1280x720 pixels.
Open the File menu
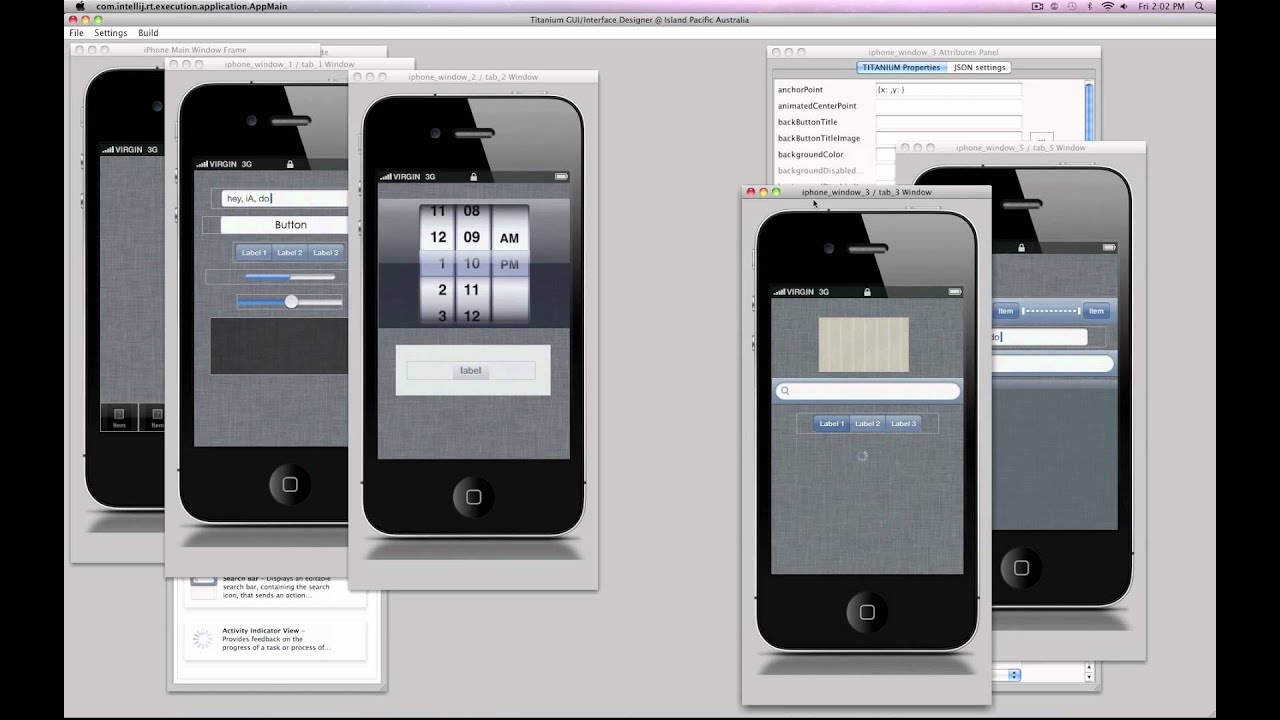tap(76, 33)
